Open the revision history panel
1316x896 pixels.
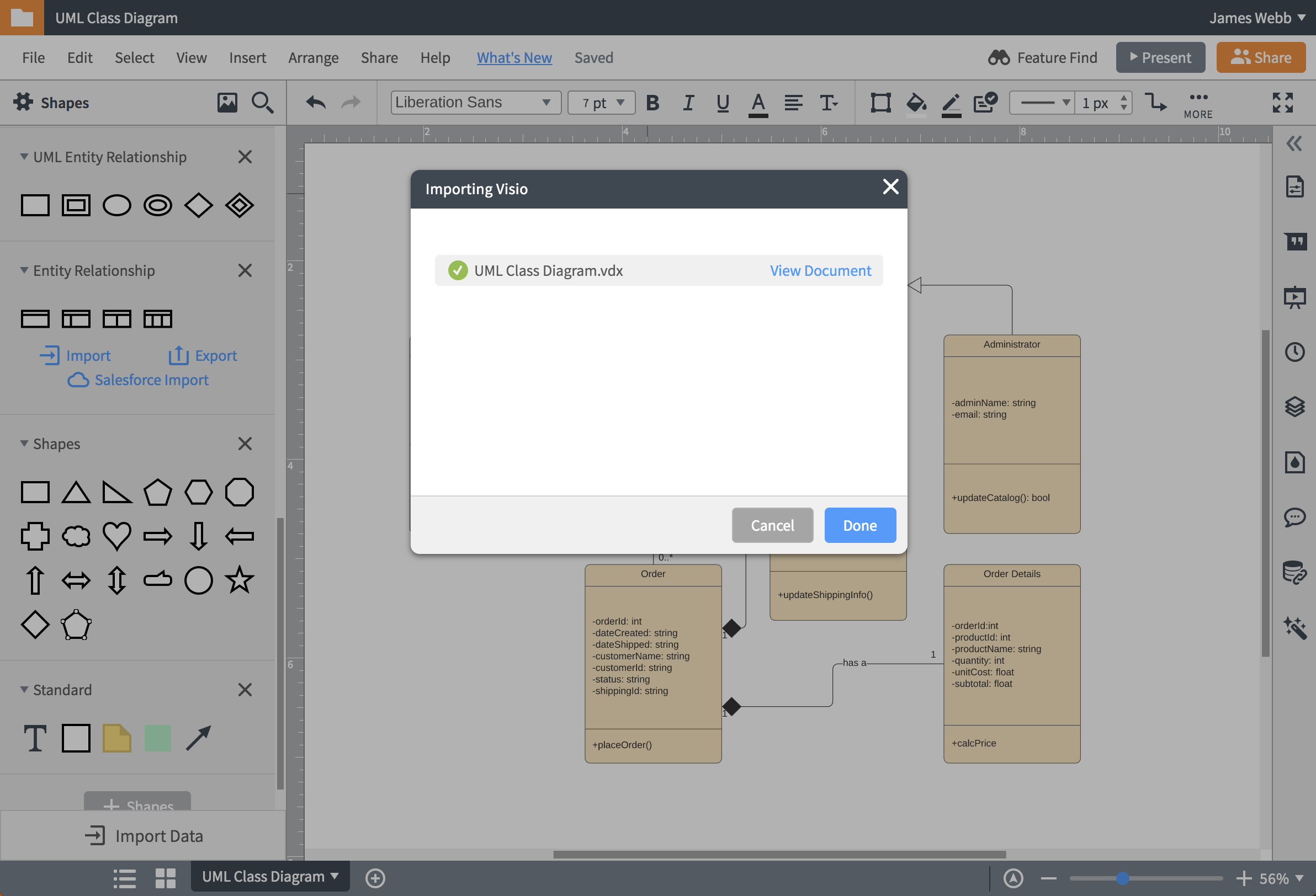(1296, 352)
